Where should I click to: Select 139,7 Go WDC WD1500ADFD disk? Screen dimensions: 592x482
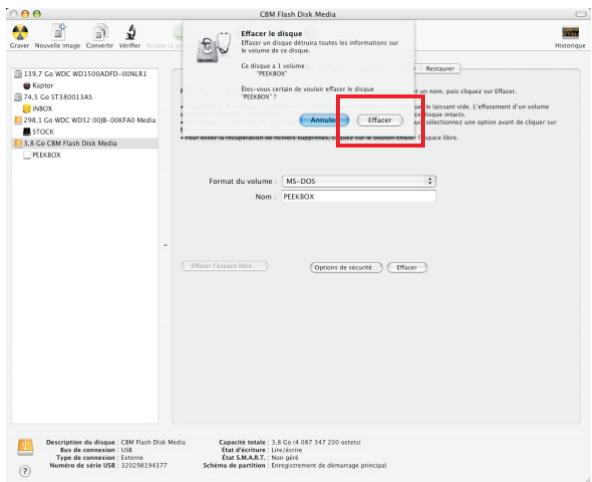(x=81, y=74)
